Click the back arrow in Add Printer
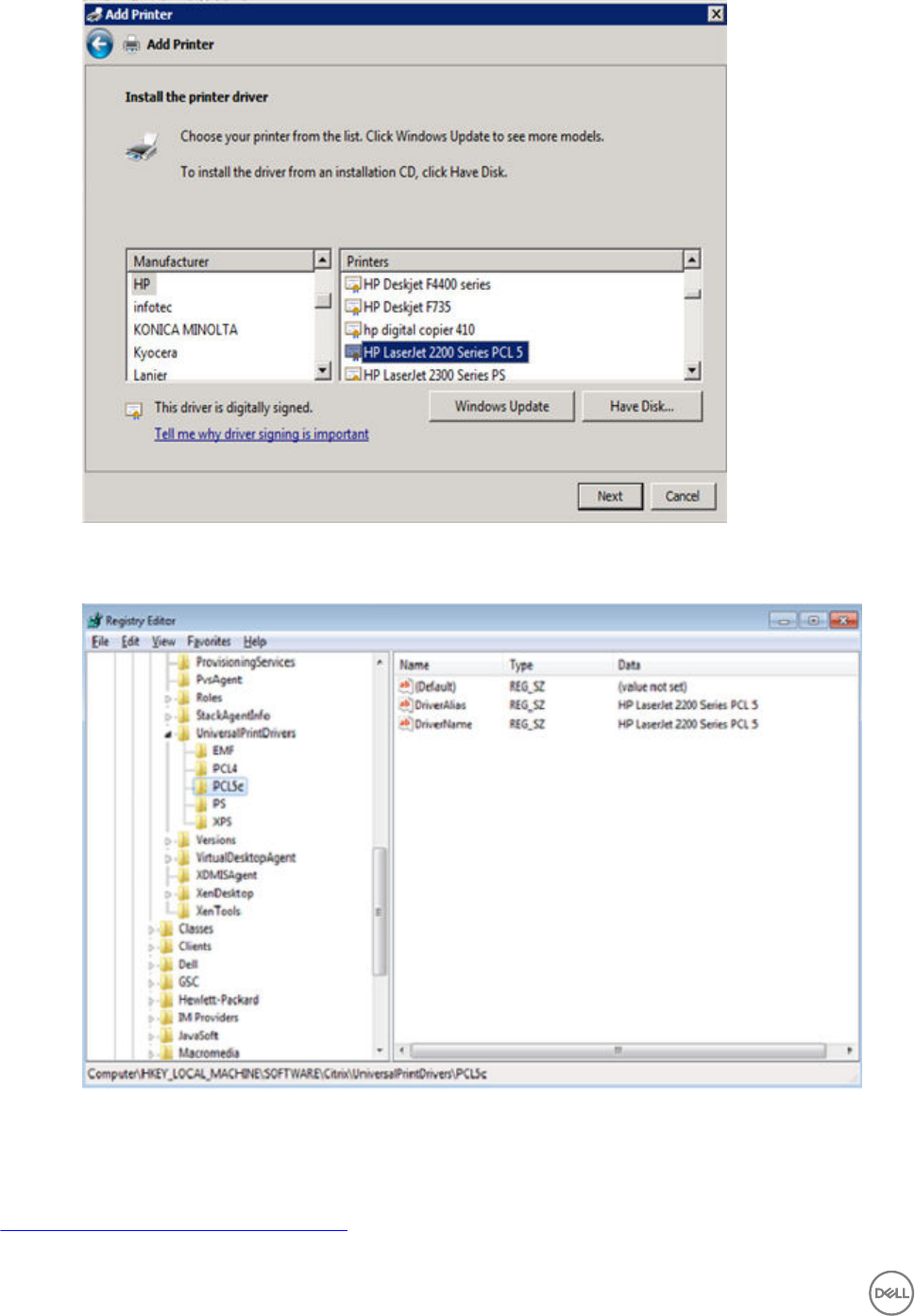The width and height of the screenshot is (915, 1316). pos(99,44)
